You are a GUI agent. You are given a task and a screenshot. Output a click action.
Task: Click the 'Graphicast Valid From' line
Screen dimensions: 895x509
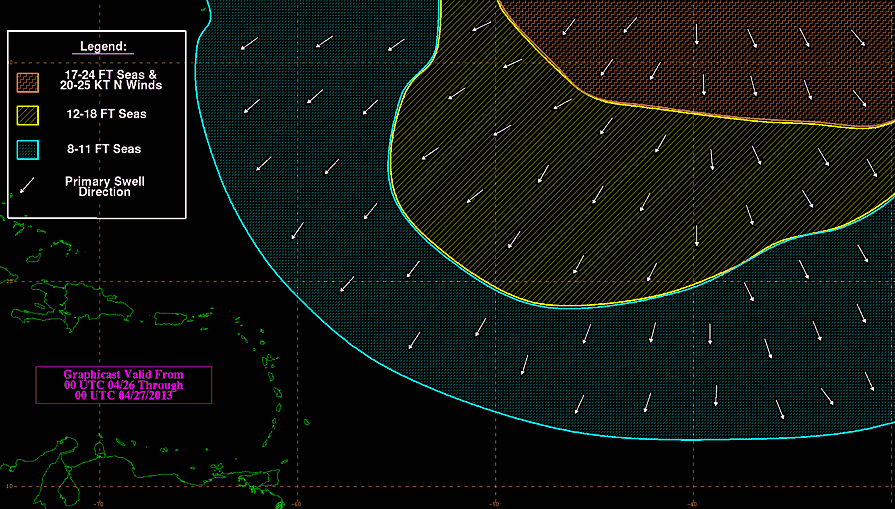coord(123,375)
